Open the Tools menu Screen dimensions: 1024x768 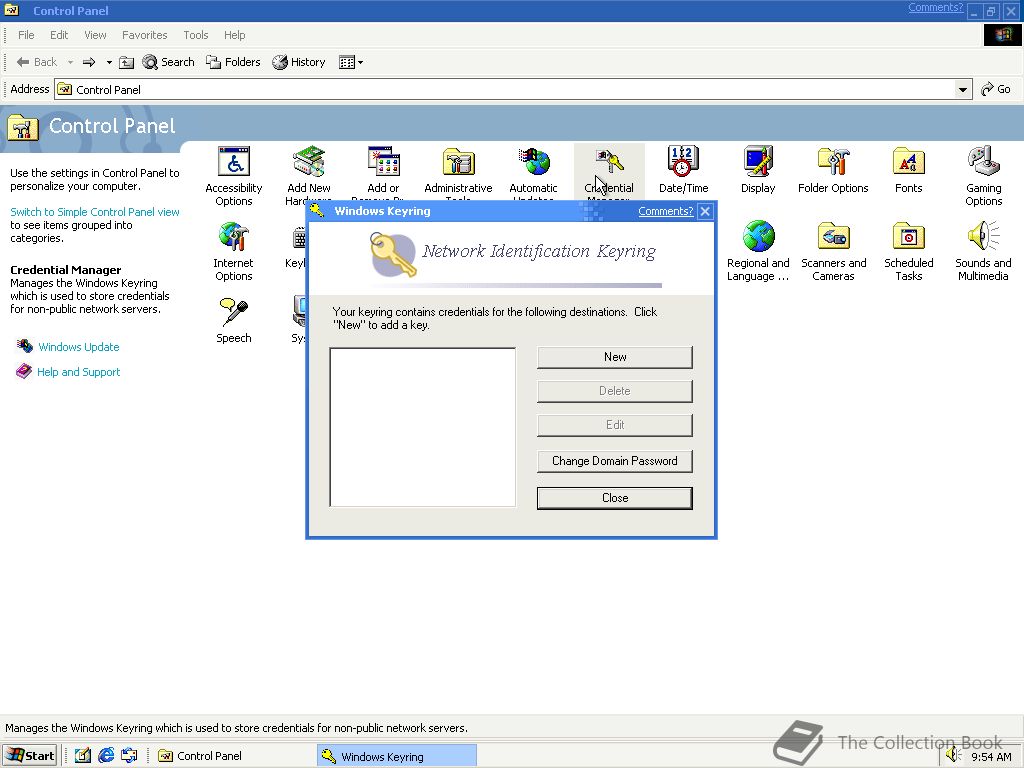196,35
